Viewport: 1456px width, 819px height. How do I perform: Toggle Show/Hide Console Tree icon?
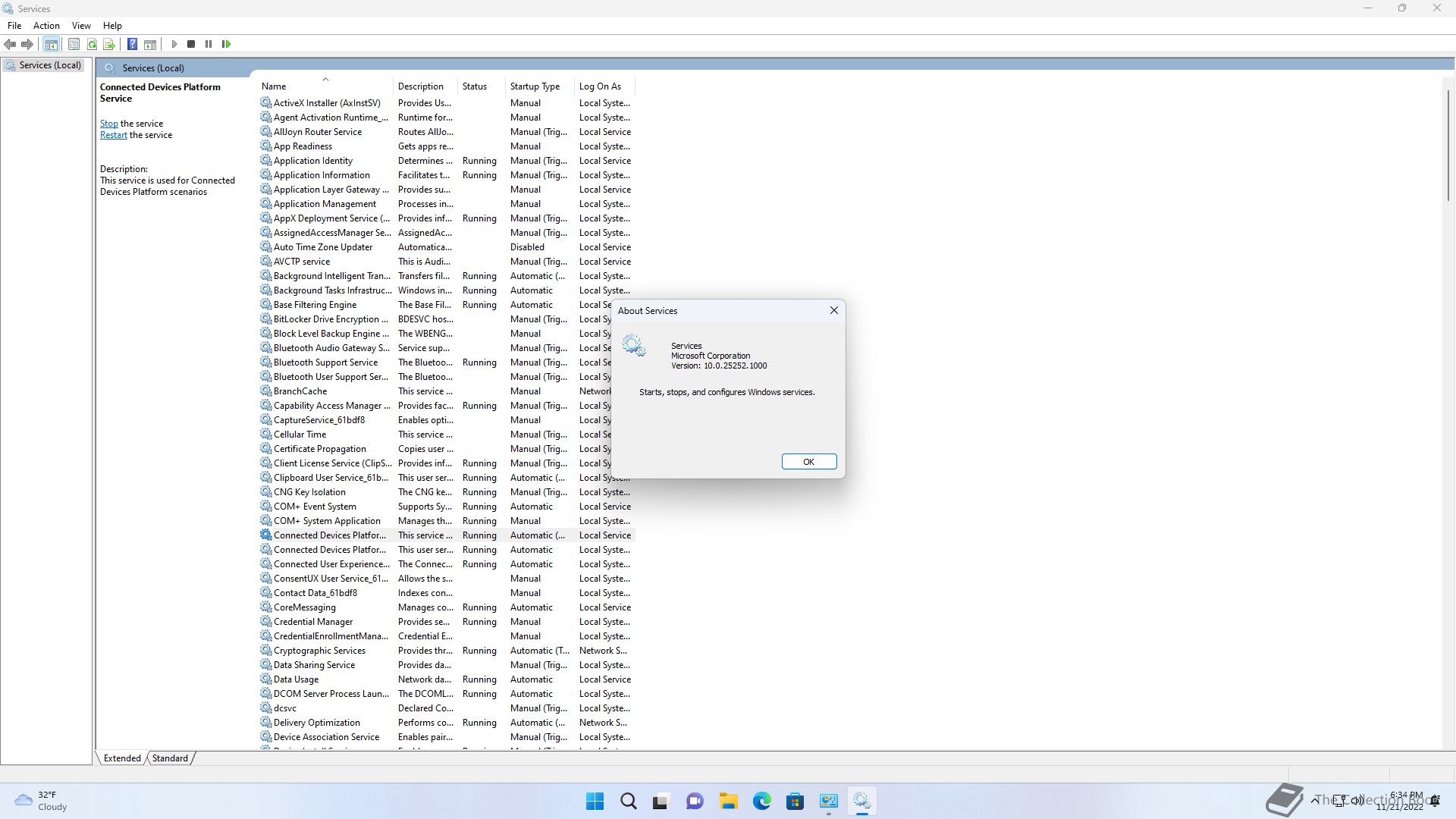click(x=51, y=44)
